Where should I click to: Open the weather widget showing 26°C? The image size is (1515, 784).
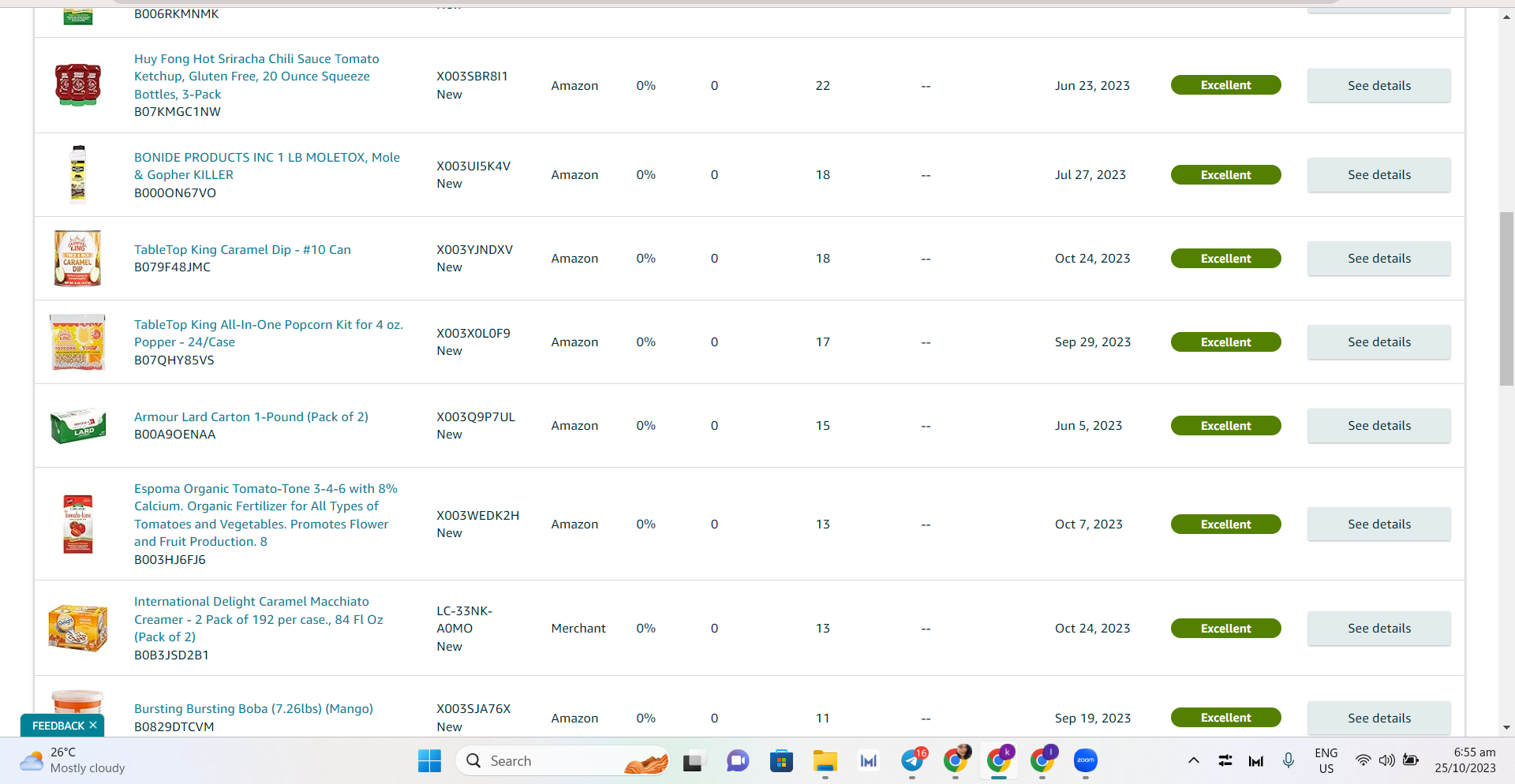[73, 760]
